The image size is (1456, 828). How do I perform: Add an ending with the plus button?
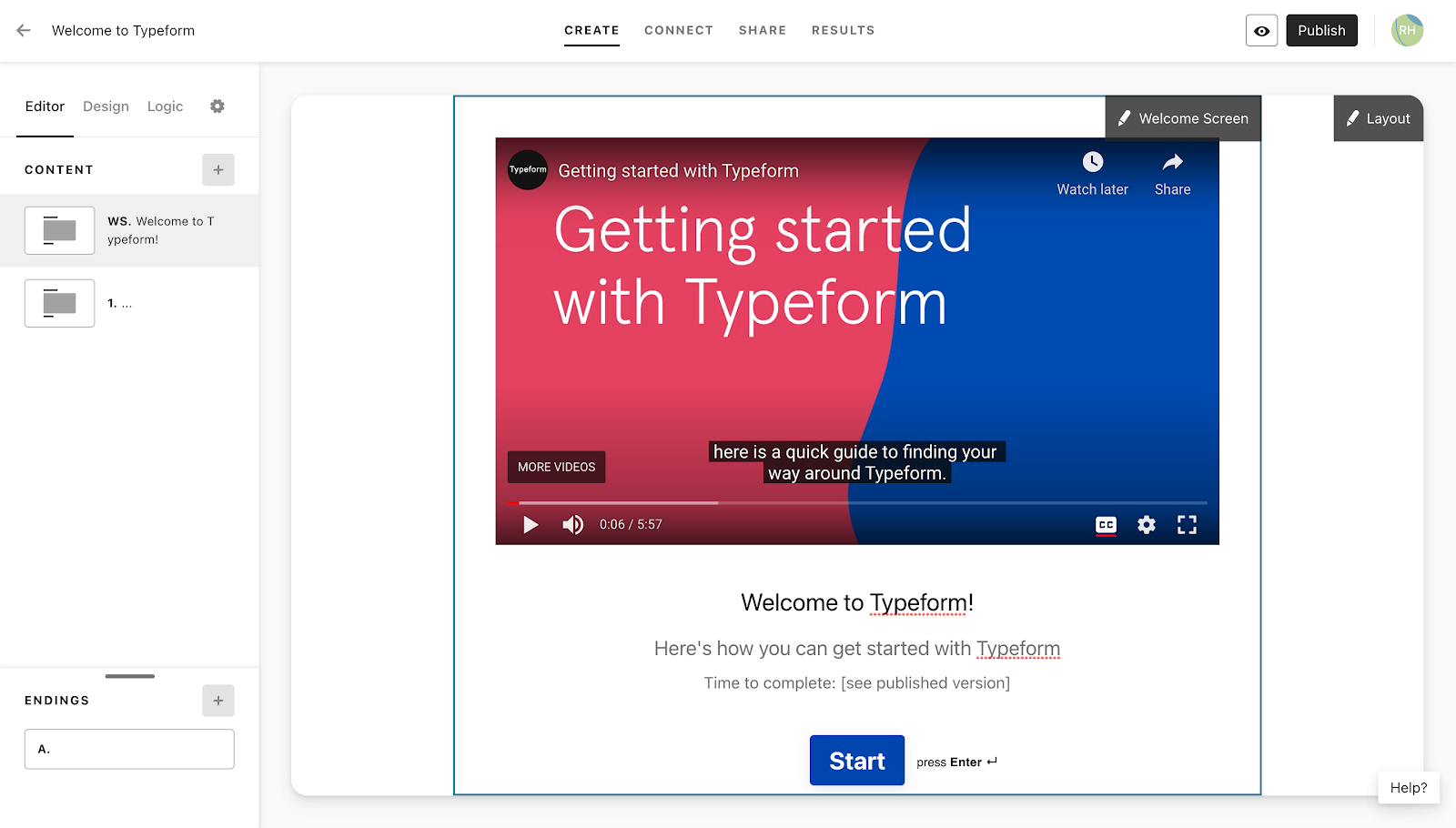click(x=218, y=701)
